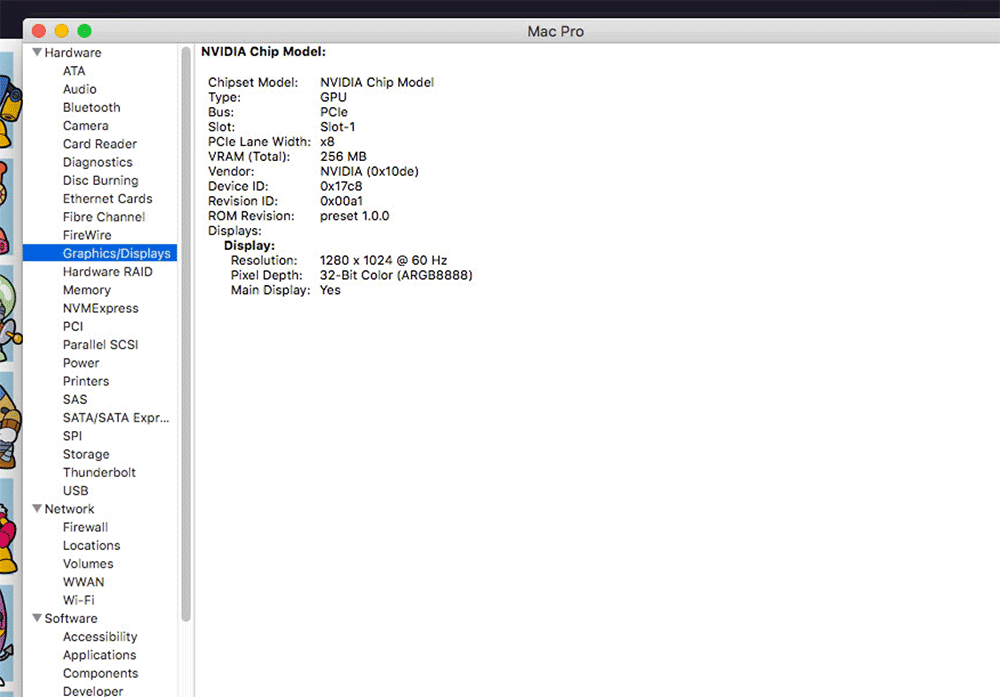Image resolution: width=1000 pixels, height=697 pixels.
Task: Click Main Display value Yes
Action: (x=330, y=290)
